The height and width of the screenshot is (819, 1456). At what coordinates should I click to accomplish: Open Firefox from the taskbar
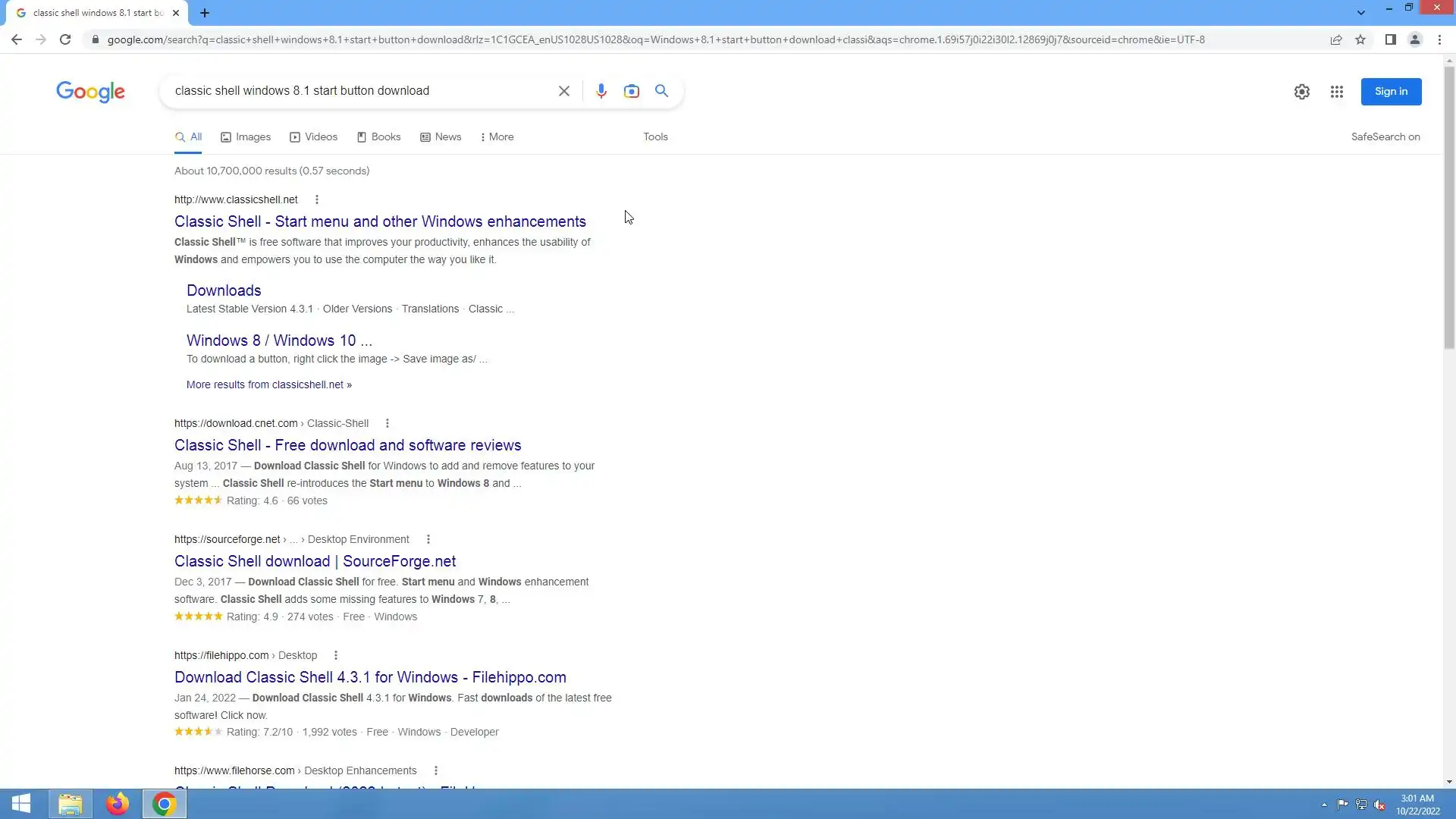(x=117, y=804)
